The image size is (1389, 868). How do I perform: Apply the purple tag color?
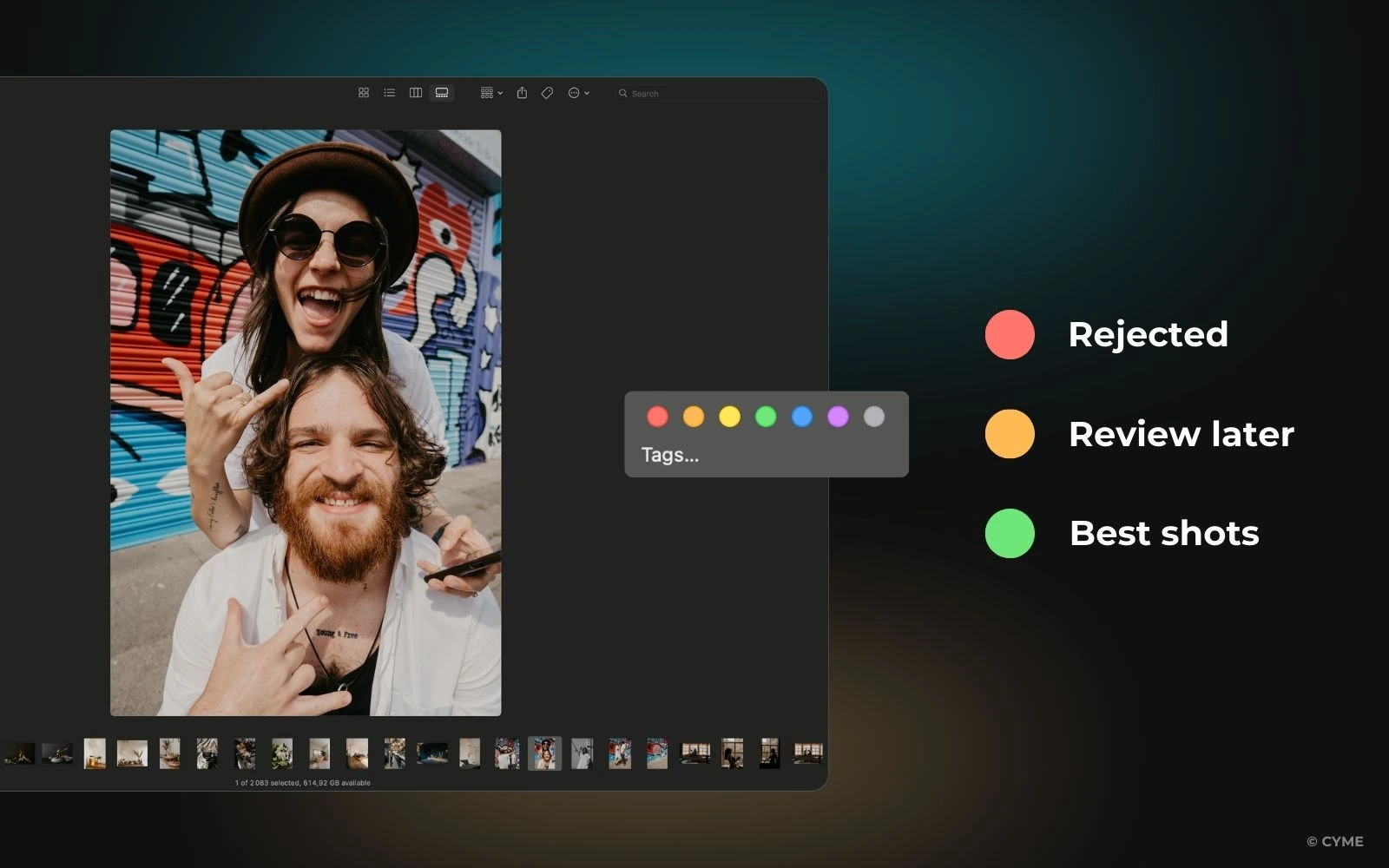(838, 417)
